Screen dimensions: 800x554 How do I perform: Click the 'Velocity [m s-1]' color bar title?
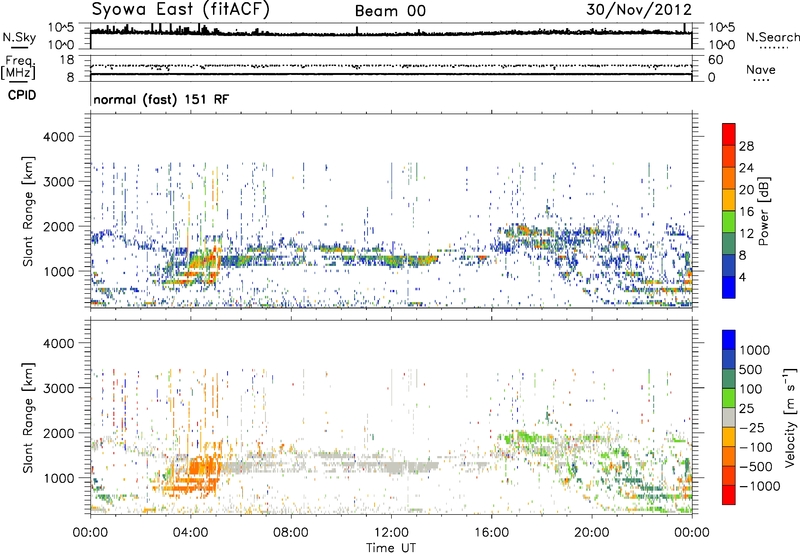point(790,417)
